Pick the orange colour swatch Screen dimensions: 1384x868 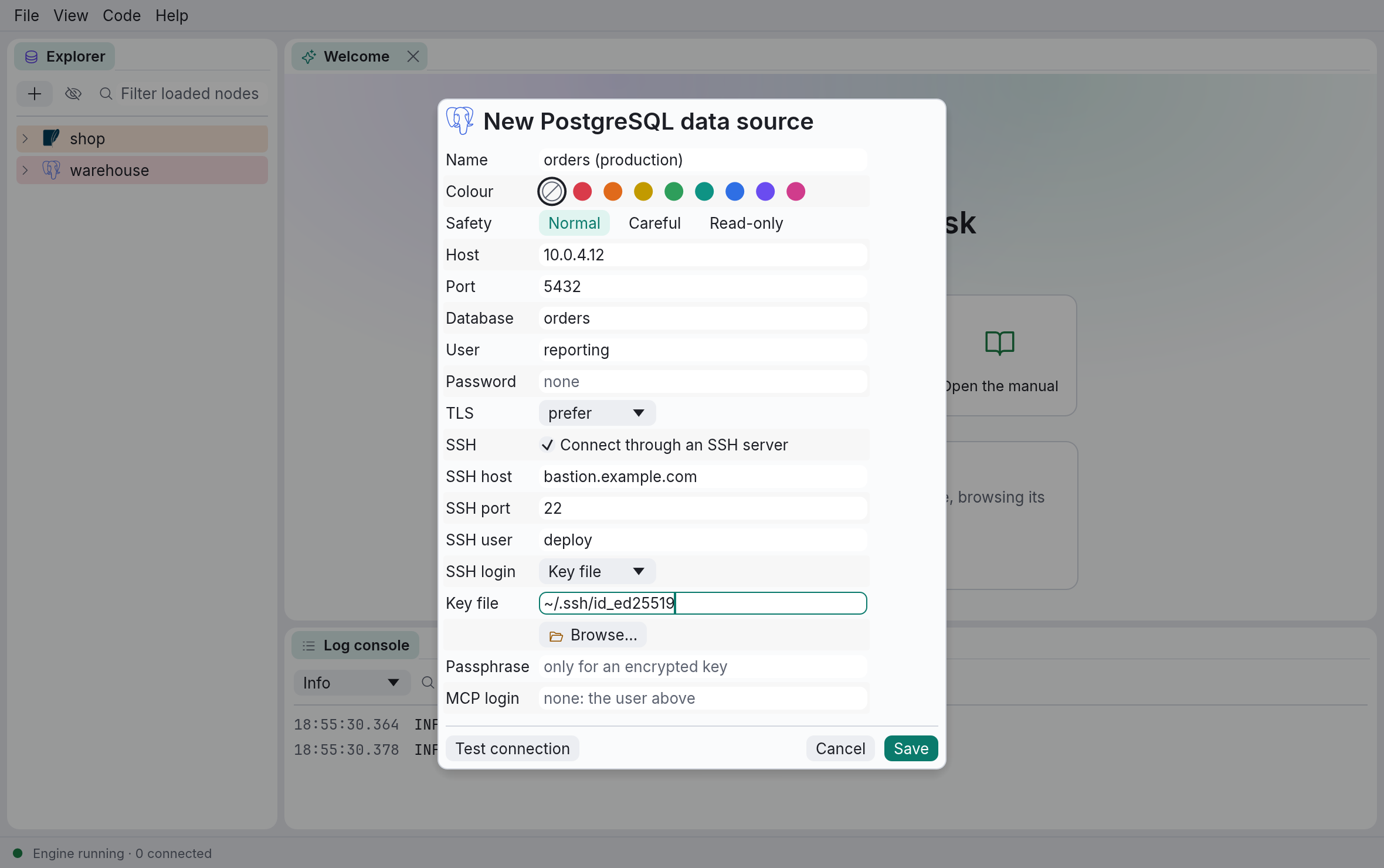pos(613,191)
